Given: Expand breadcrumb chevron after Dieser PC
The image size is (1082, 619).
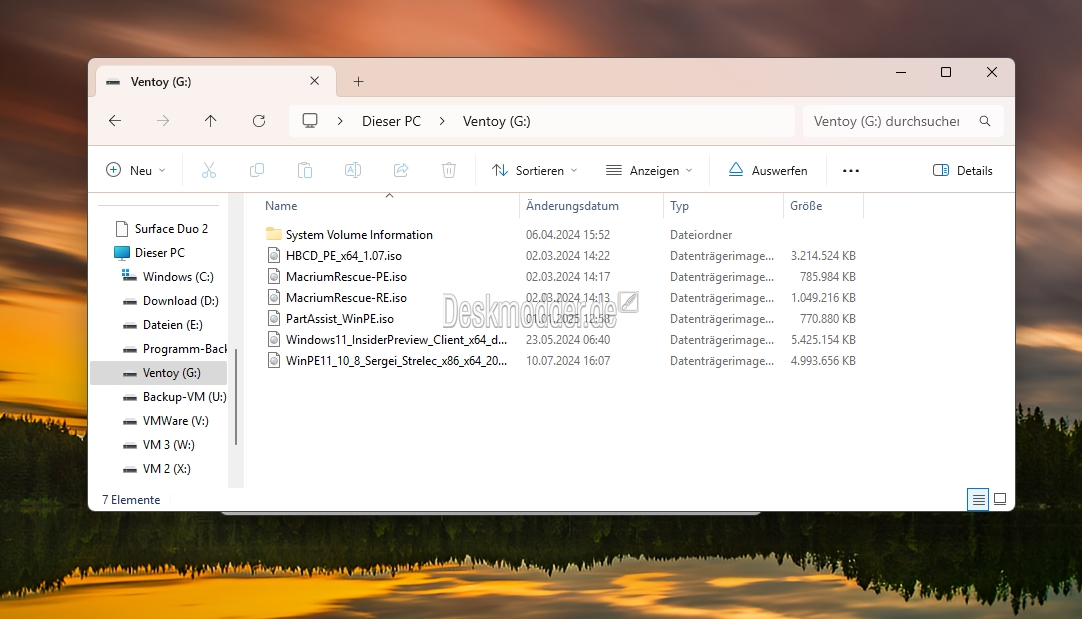Looking at the screenshot, I should [x=442, y=121].
